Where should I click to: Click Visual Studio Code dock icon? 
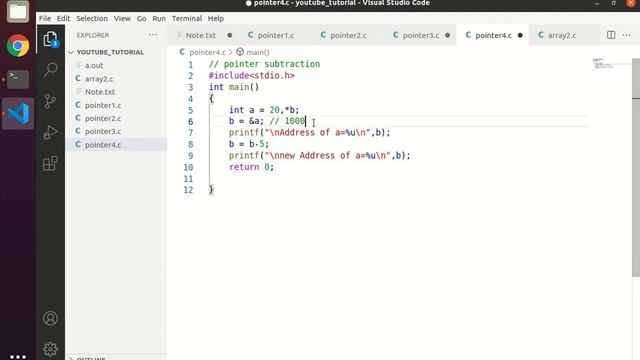18,113
